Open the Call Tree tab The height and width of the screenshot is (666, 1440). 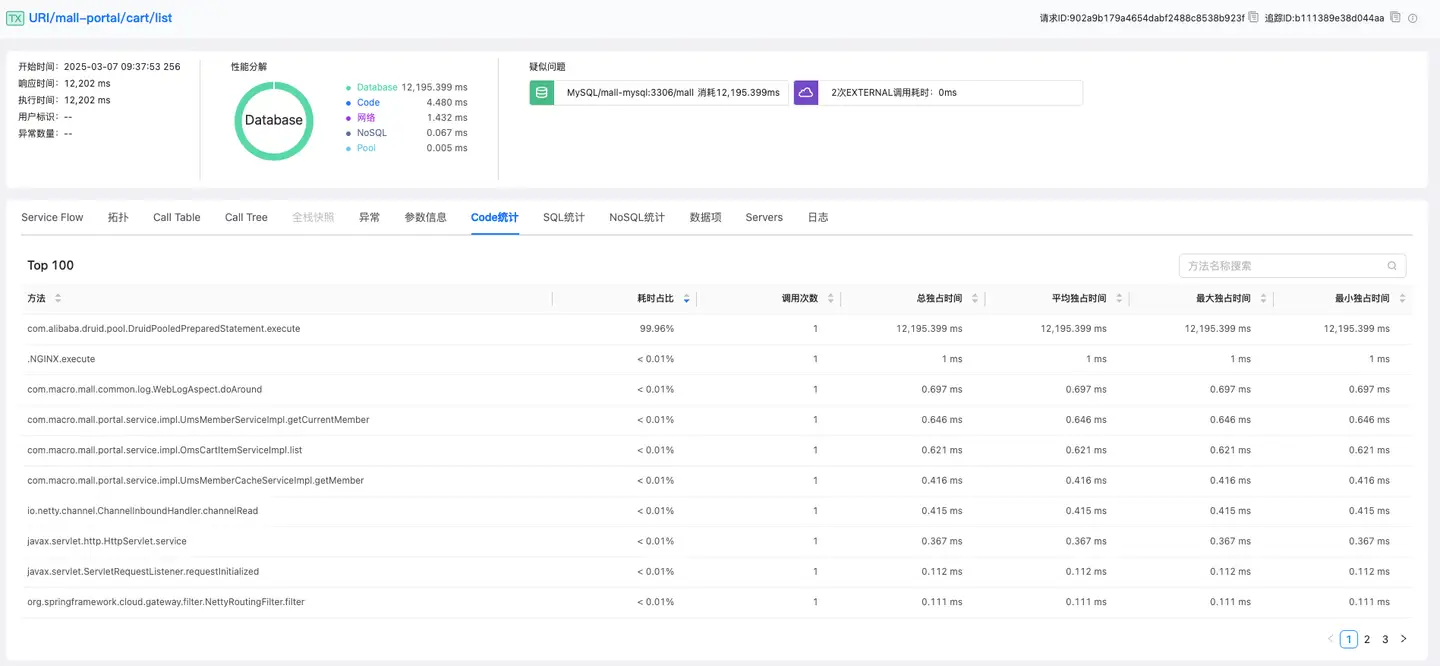pos(246,217)
